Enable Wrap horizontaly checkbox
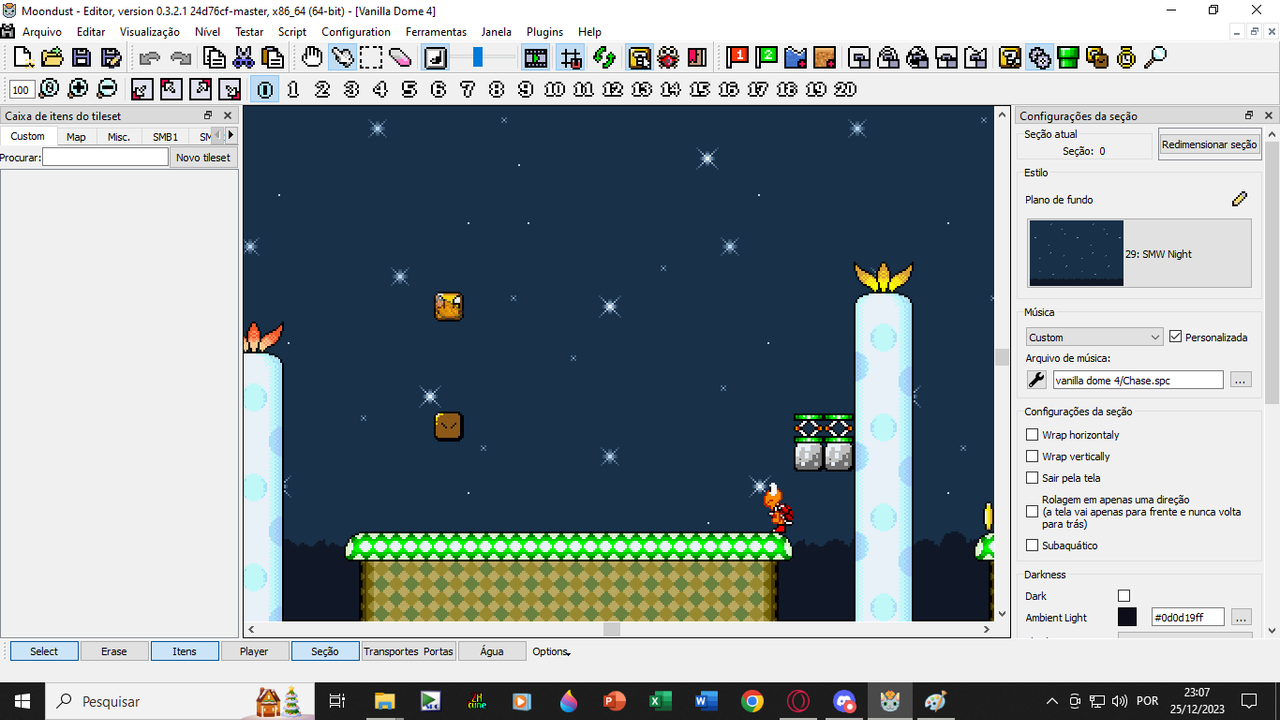Viewport: 1280px width, 720px height. (1033, 435)
